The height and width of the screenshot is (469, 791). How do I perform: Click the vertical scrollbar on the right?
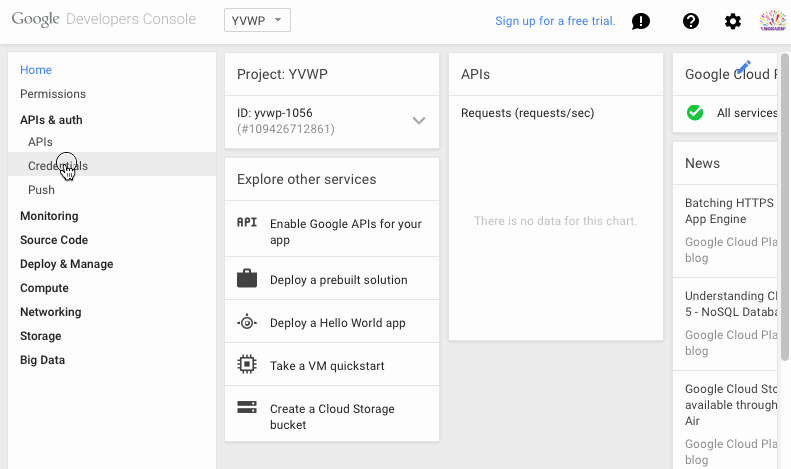coord(784,207)
